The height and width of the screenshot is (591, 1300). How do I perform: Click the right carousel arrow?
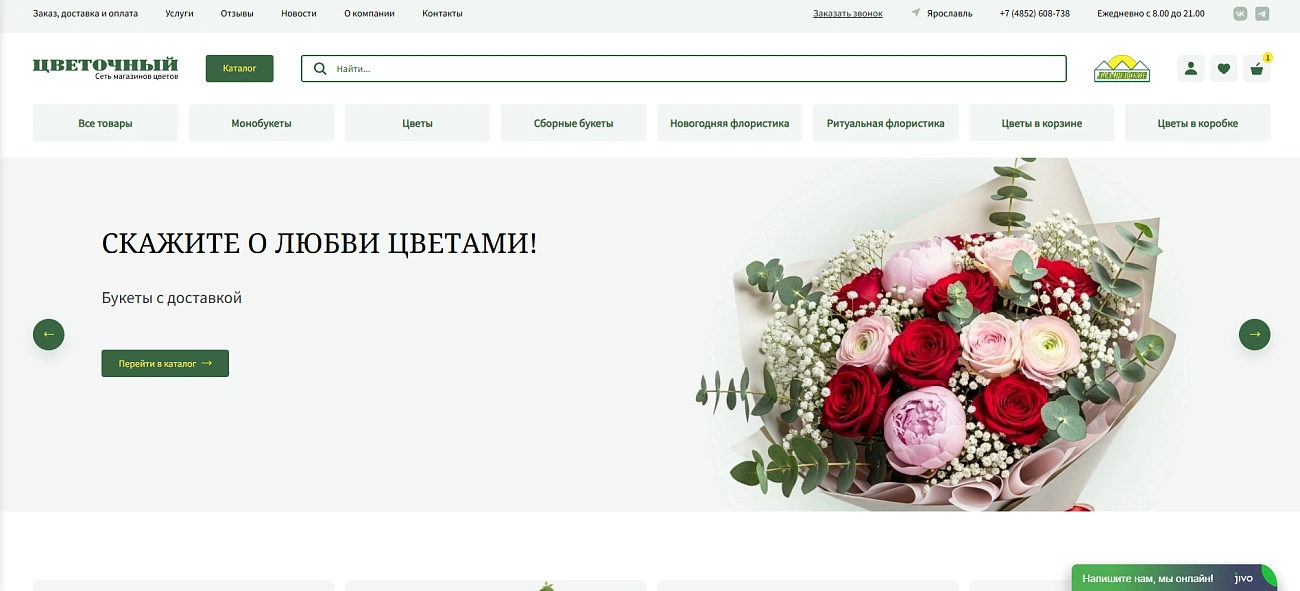1254,334
